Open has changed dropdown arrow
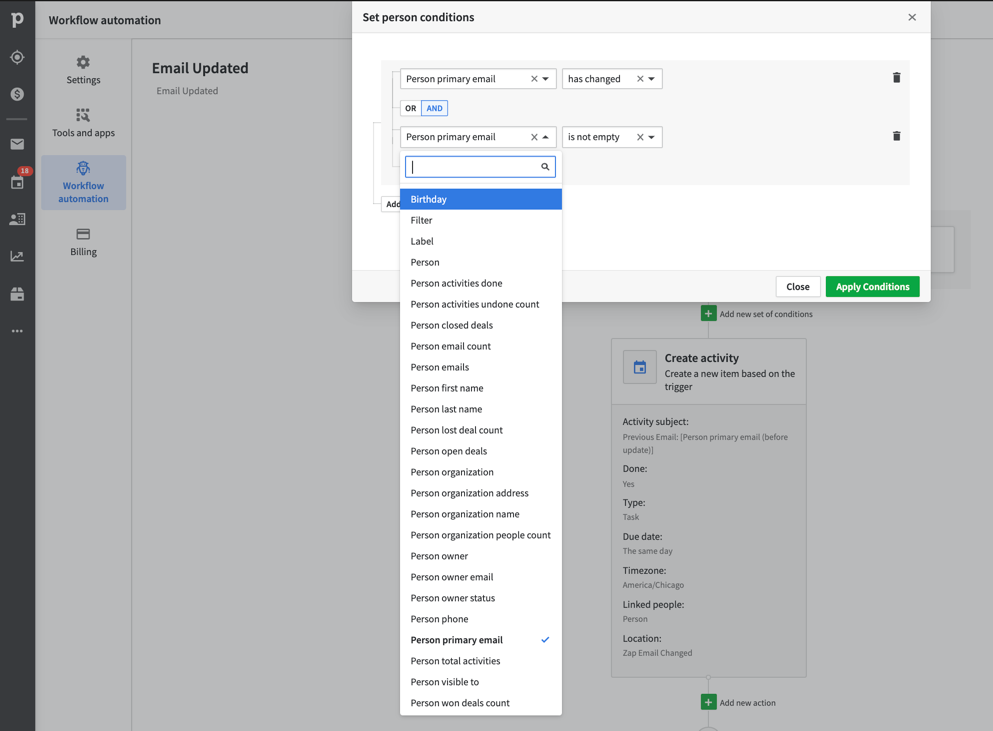This screenshot has height=731, width=993. pos(651,79)
